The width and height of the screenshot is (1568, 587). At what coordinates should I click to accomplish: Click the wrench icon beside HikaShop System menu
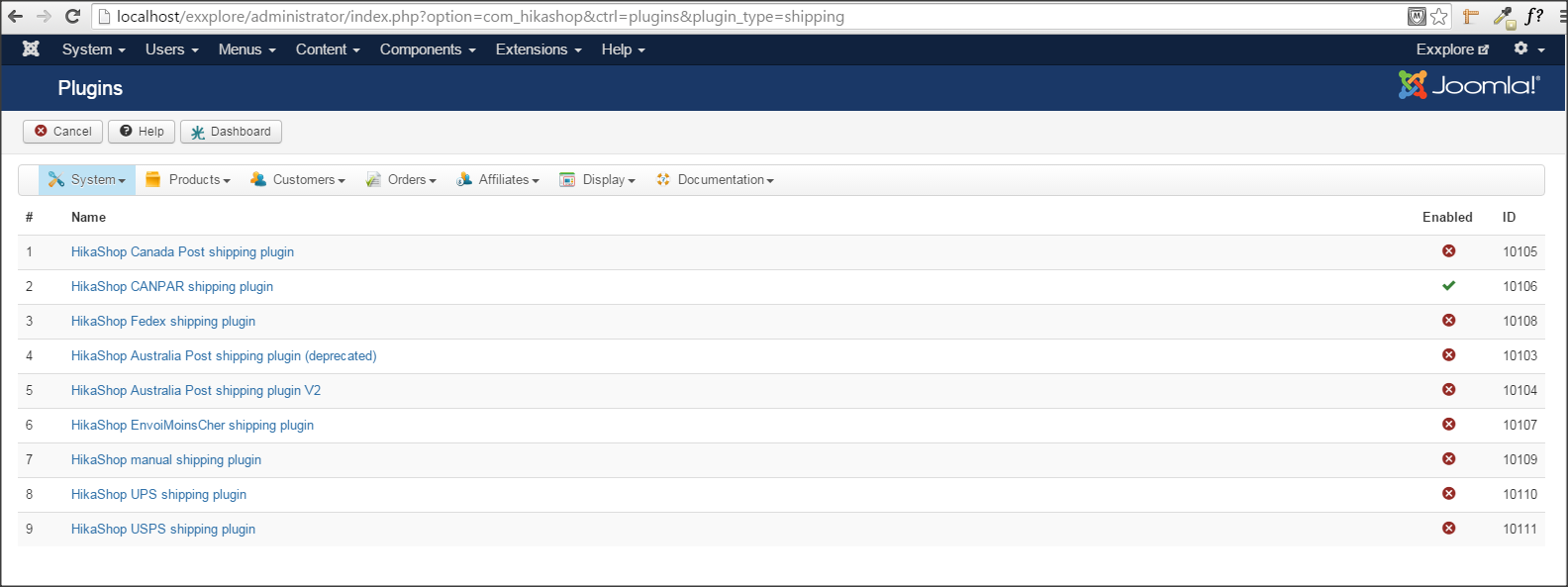(x=56, y=179)
